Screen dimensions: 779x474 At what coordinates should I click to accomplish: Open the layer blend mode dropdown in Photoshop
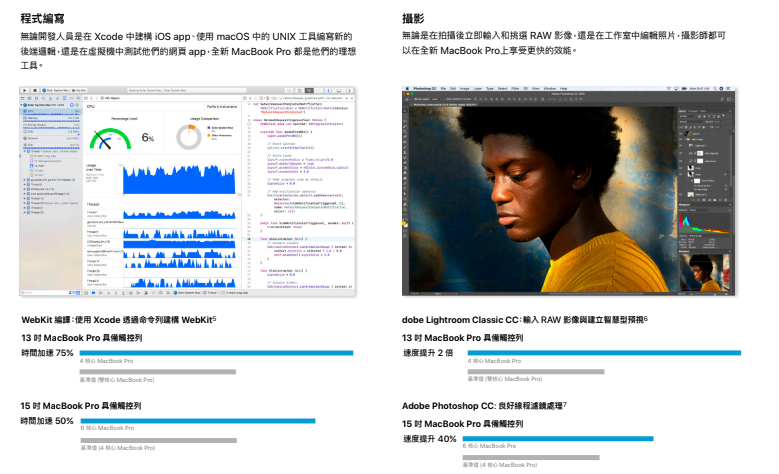click(x=692, y=122)
